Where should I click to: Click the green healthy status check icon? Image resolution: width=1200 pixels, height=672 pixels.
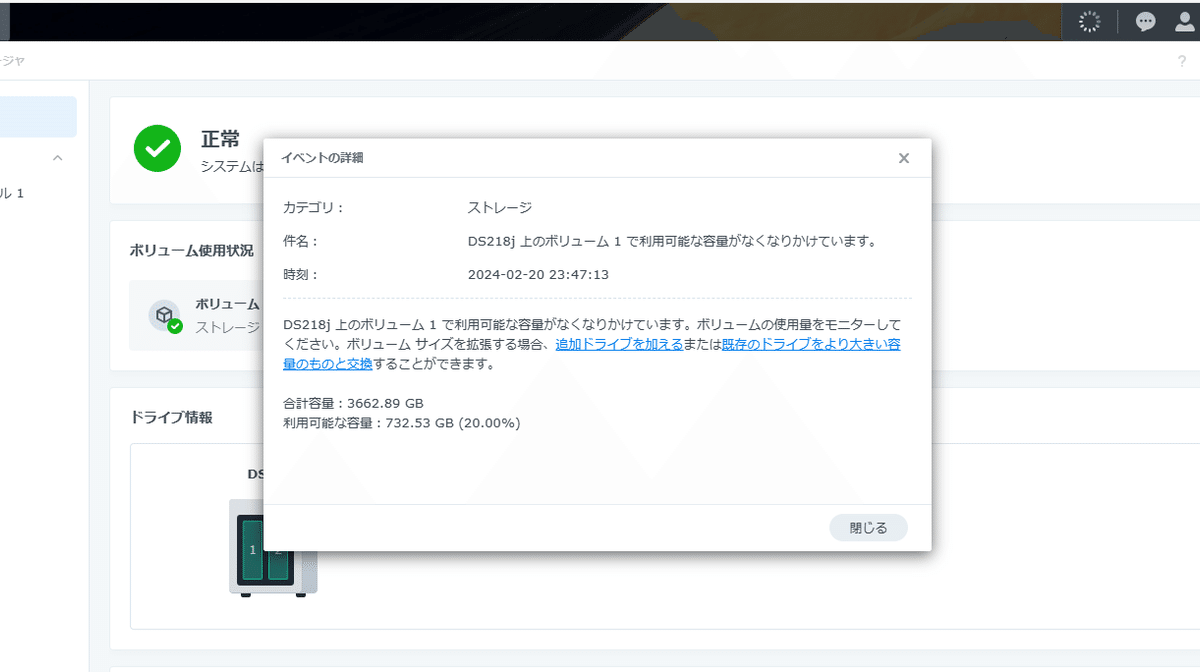158,149
